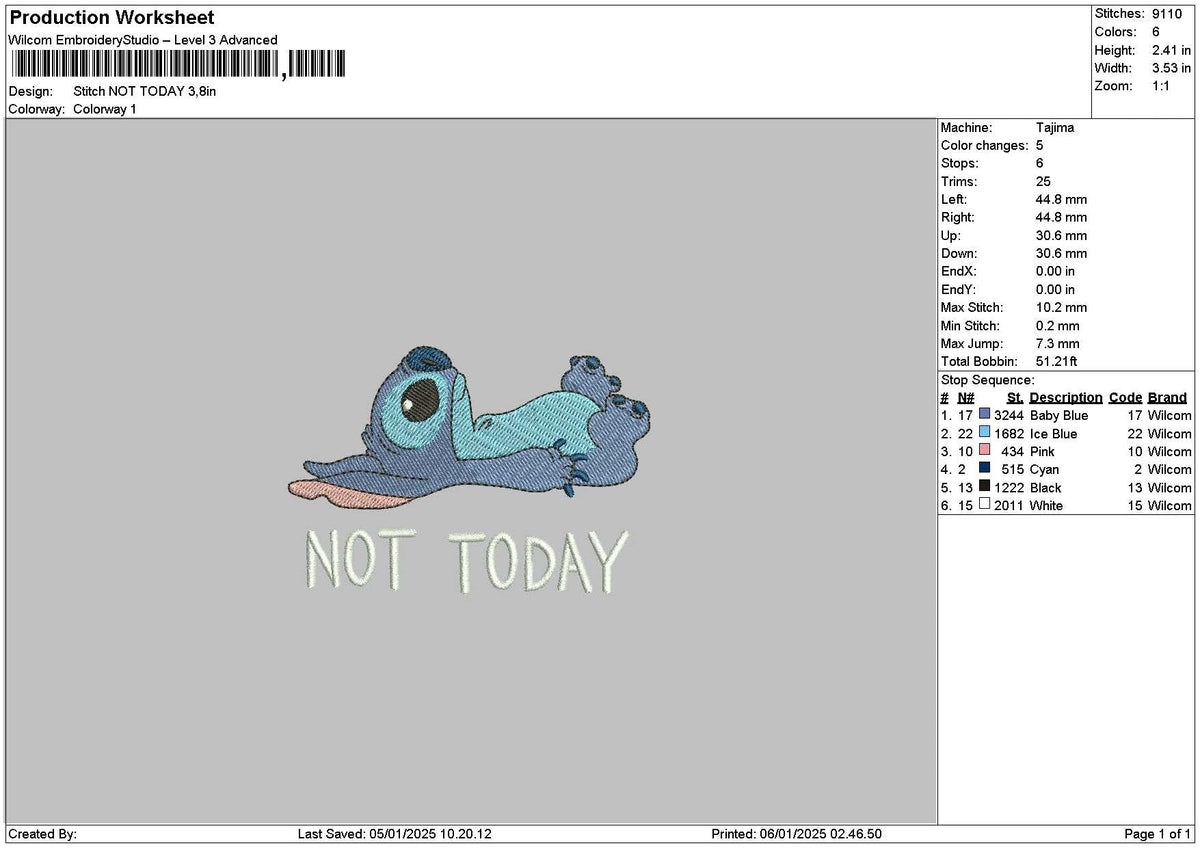1200x848 pixels.
Task: Click the Colors value 6
Action: 1157,32
